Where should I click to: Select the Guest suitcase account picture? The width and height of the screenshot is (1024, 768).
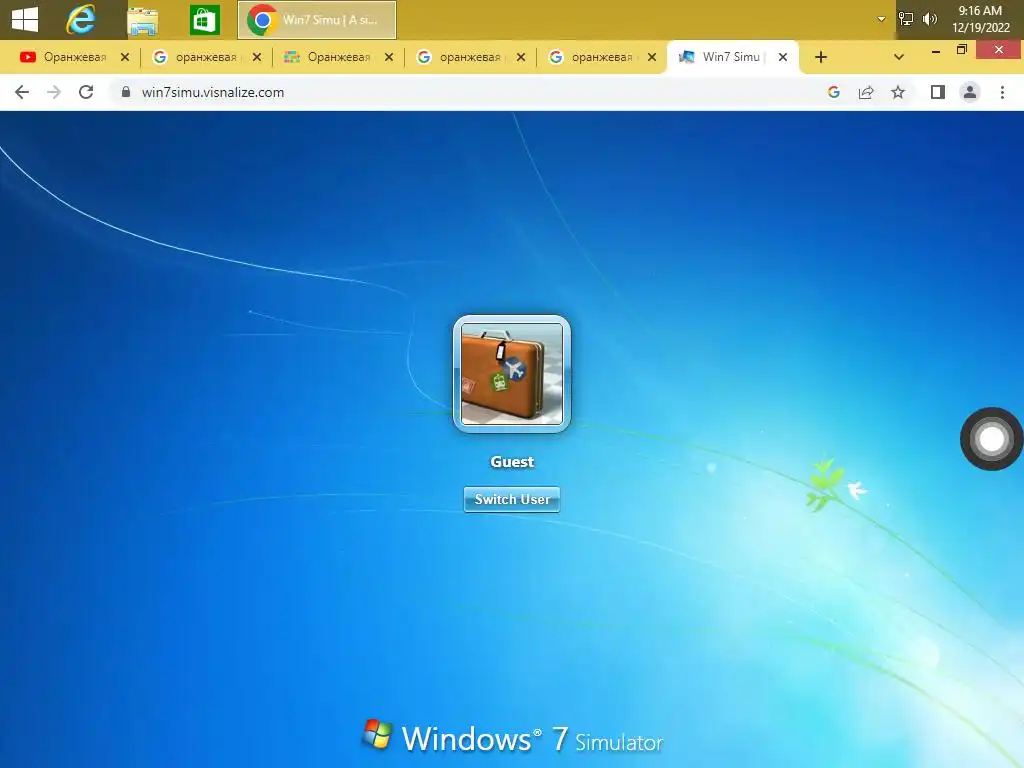coord(512,374)
